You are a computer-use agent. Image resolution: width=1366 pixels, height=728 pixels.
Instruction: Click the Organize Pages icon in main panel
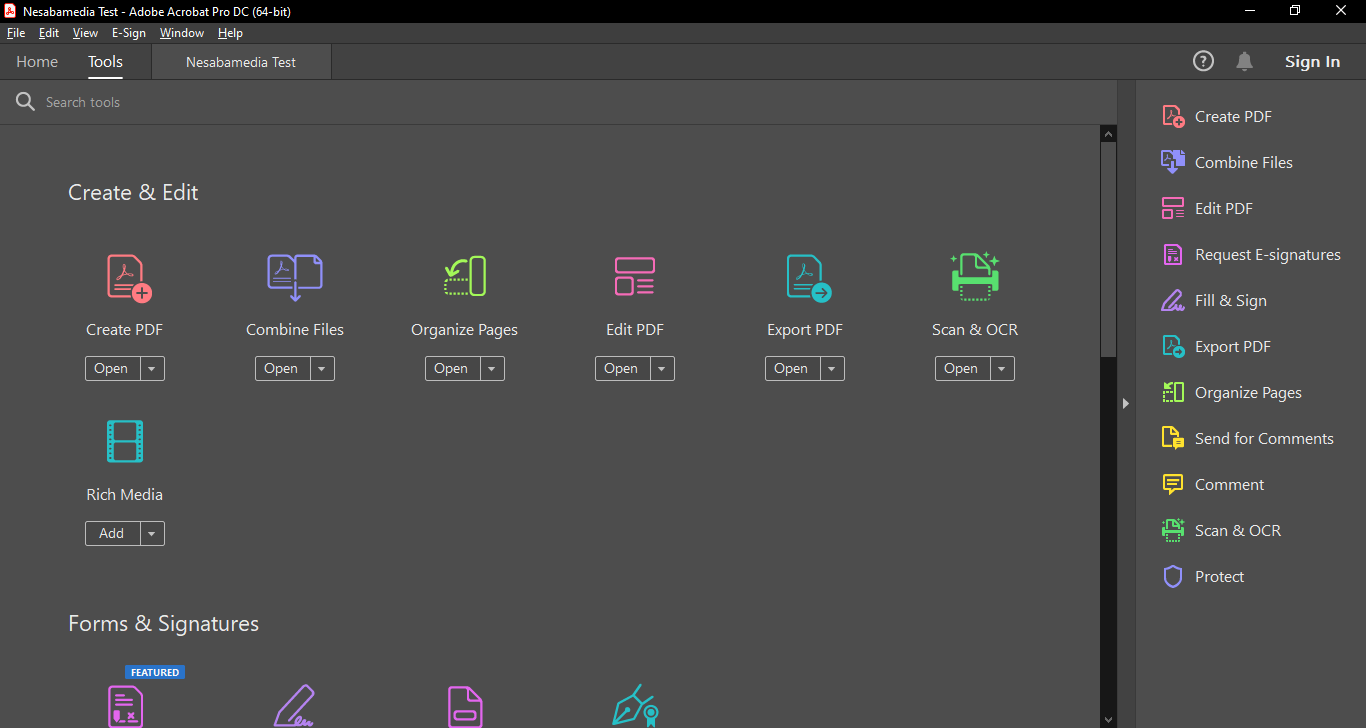pos(464,277)
